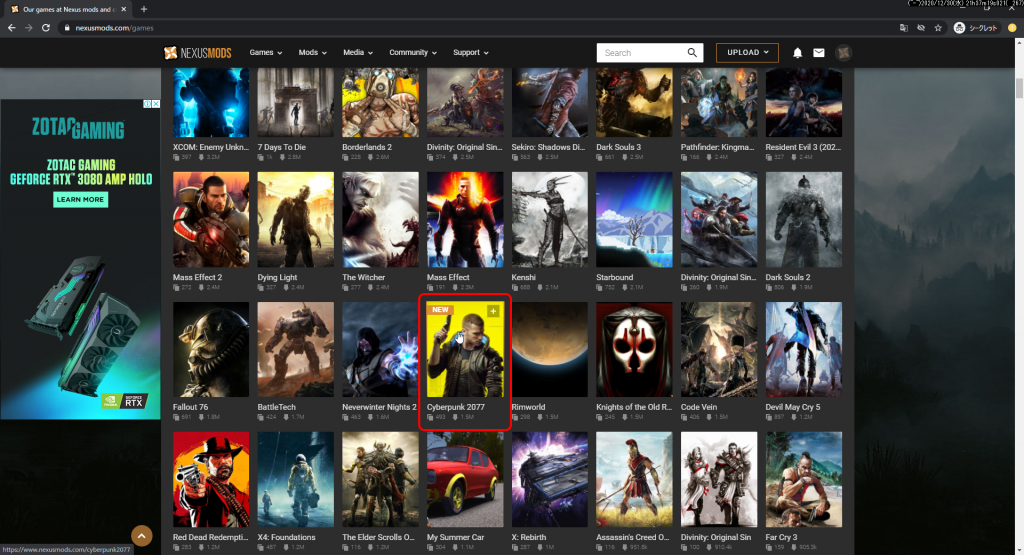Viewport: 1024px width, 555px height.
Task: Bookmark this page with the star icon
Action: 938,28
